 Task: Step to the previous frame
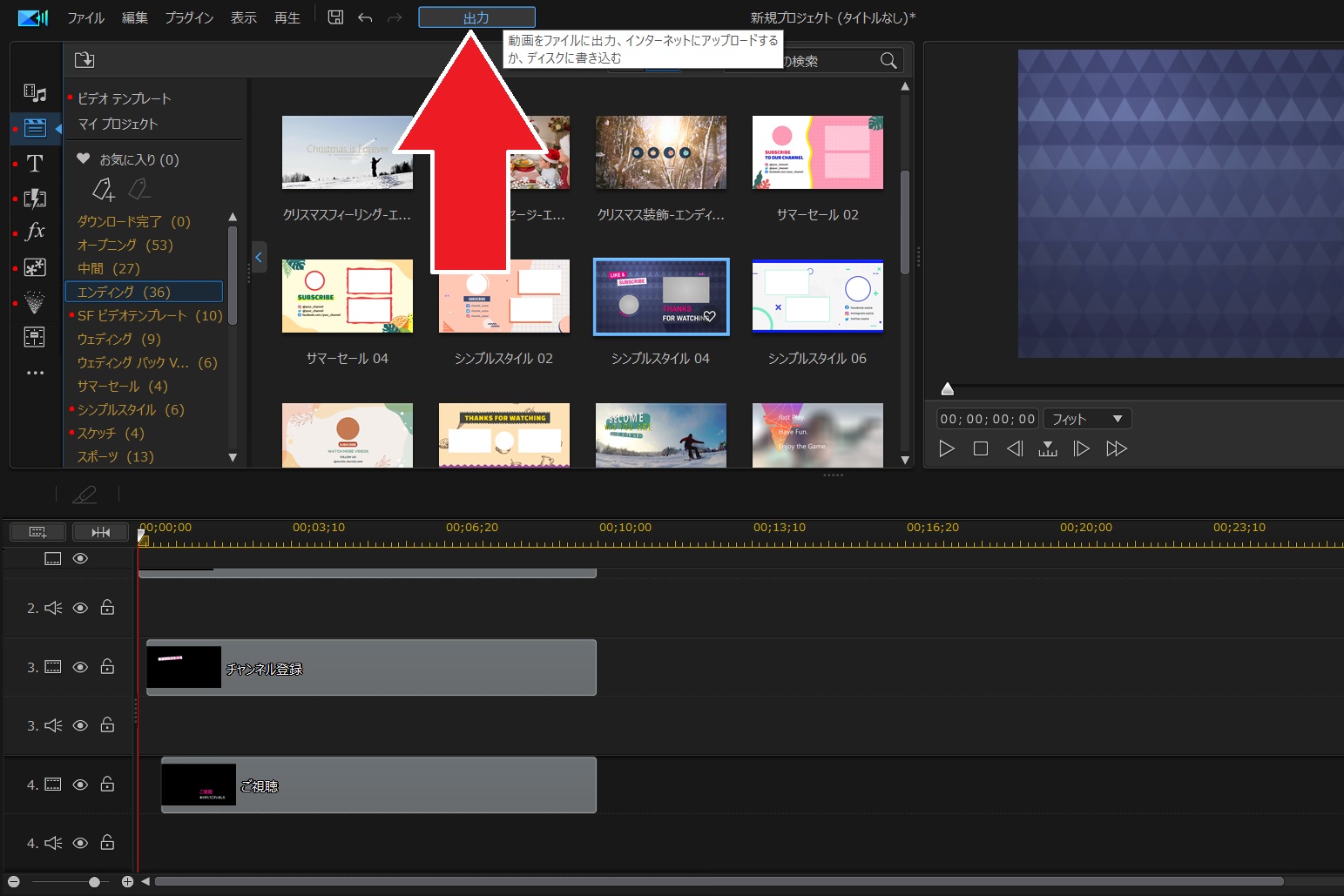pos(1015,448)
